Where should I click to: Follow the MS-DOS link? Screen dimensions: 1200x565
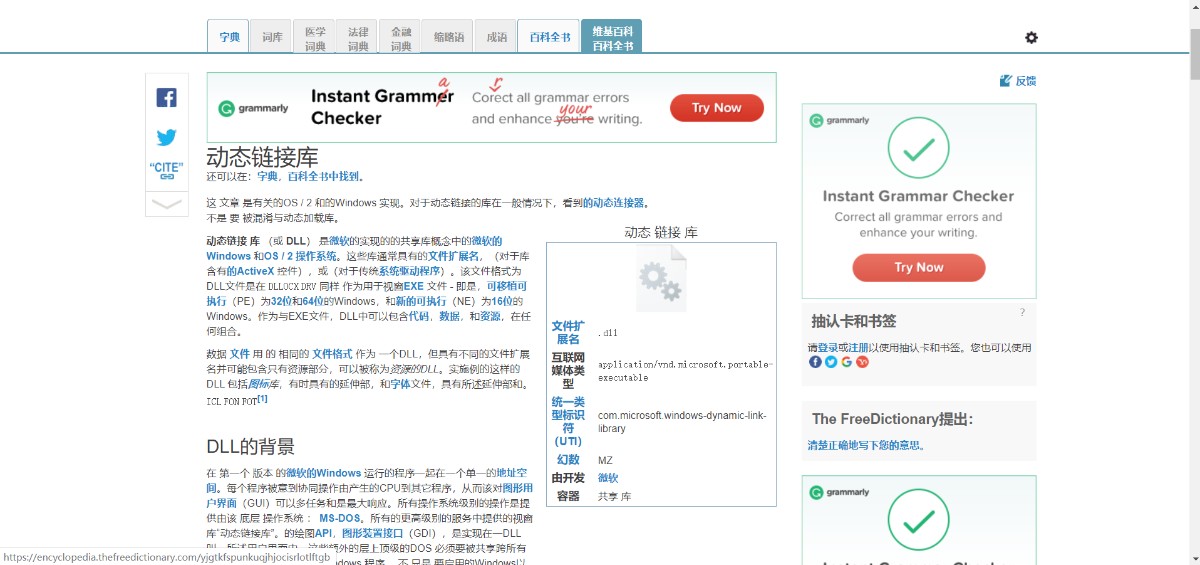(340, 519)
